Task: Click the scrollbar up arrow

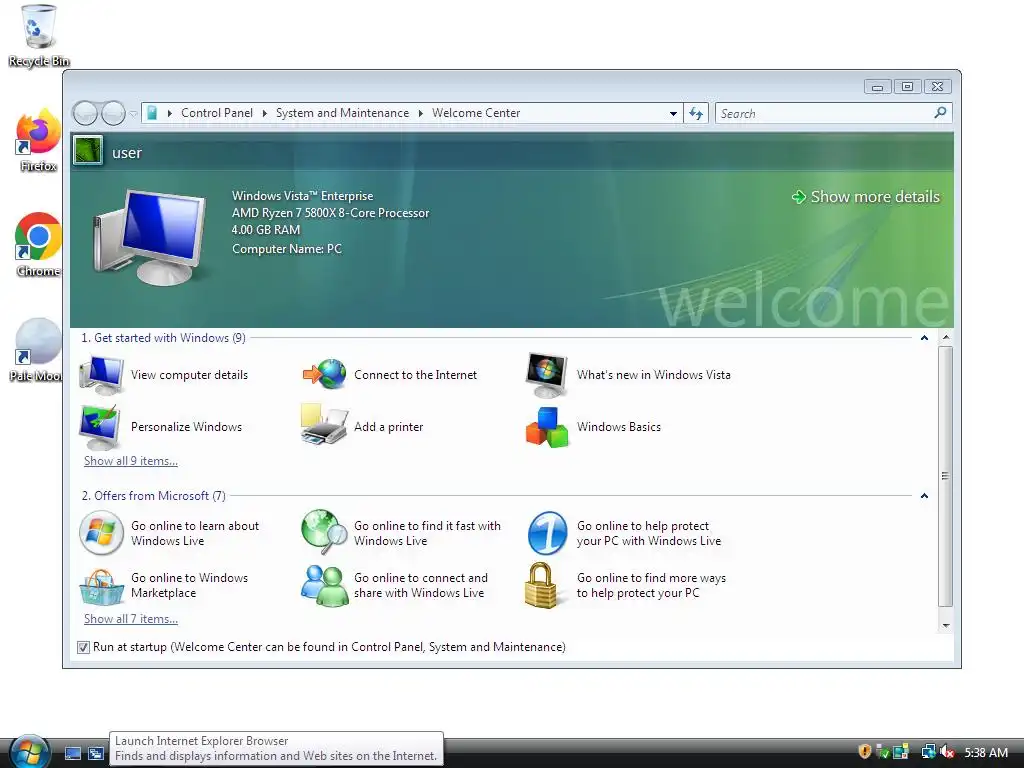Action: point(946,338)
